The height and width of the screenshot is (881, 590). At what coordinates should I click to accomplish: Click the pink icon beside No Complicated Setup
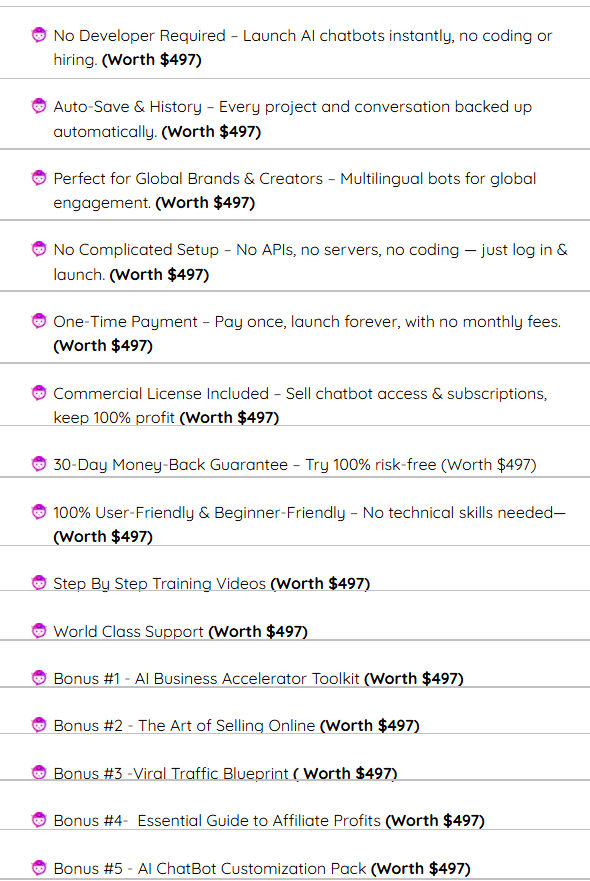[39, 249]
